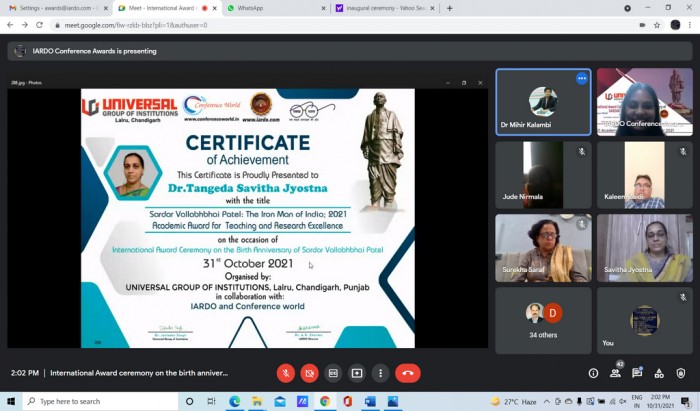The image size is (700, 411).
Task: Reload the Meet page
Action: coord(39,24)
